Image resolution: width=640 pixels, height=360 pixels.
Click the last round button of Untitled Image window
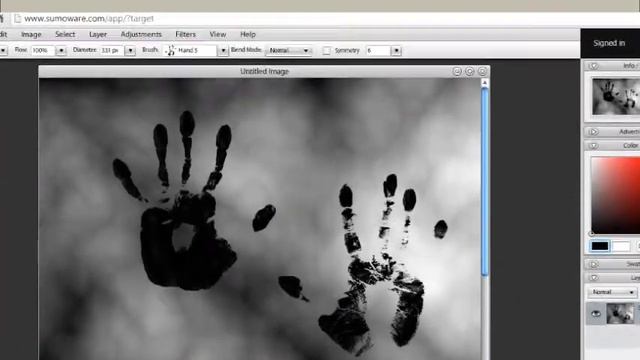click(x=482, y=71)
